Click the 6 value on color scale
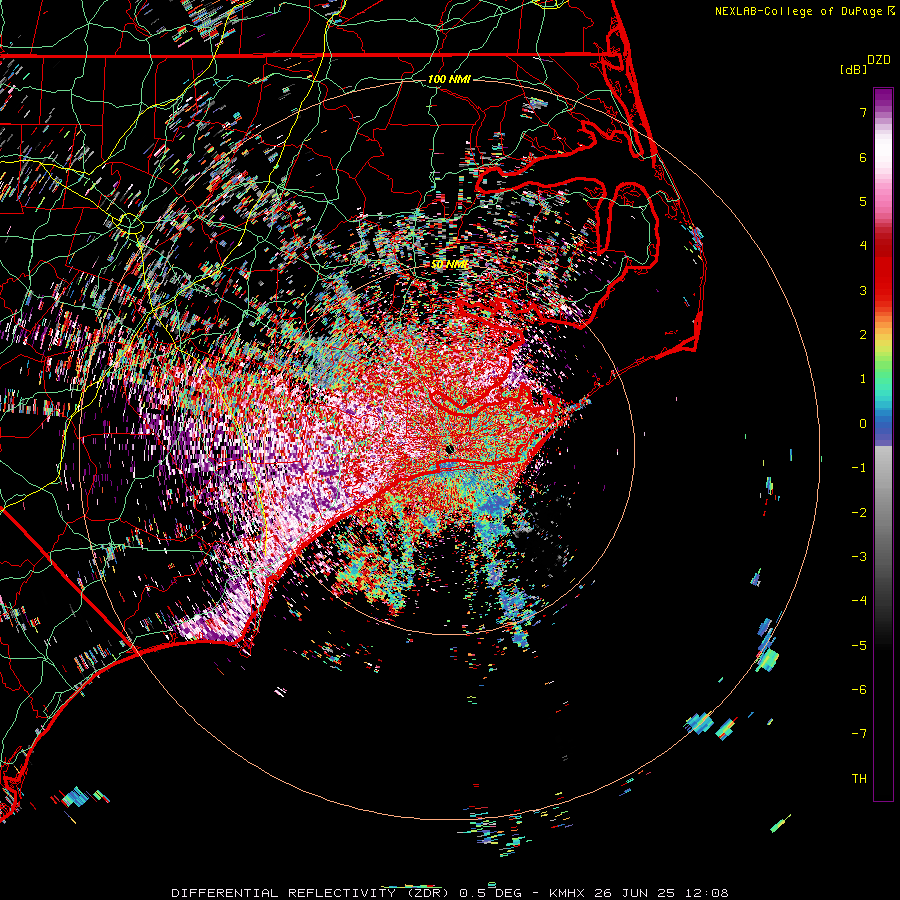The height and width of the screenshot is (900, 900). pyautogui.click(x=863, y=157)
